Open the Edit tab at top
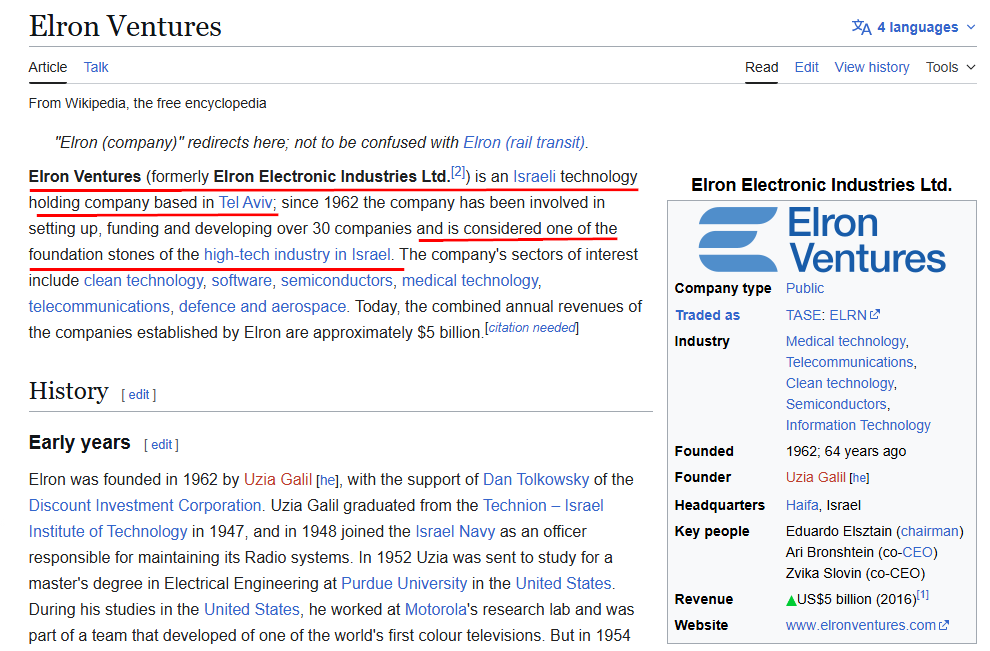This screenshot has width=990, height=651. pyautogui.click(x=806, y=67)
